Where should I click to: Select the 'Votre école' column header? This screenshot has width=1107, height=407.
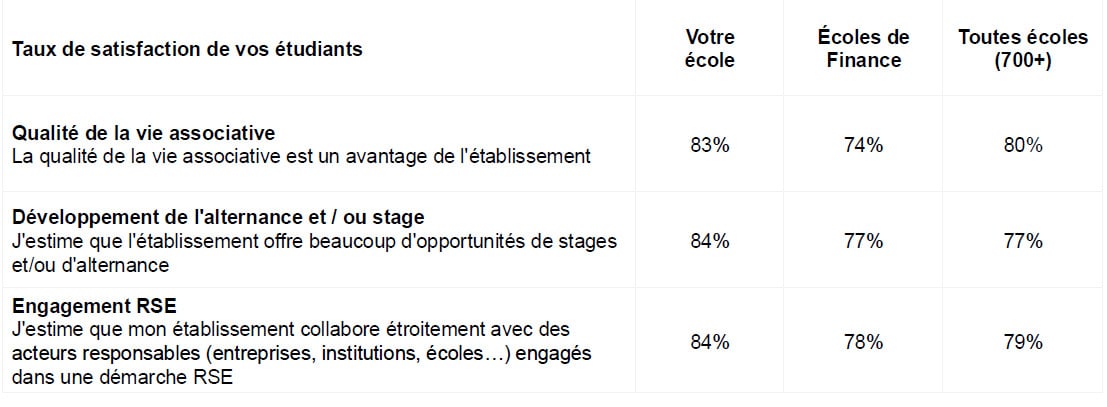[710, 49]
